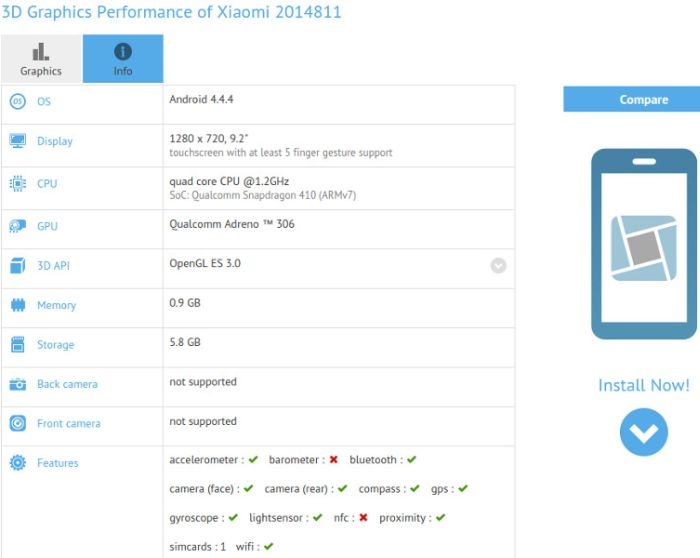This screenshot has width=700, height=558.
Task: Click the Memory module icon
Action: coord(18,305)
